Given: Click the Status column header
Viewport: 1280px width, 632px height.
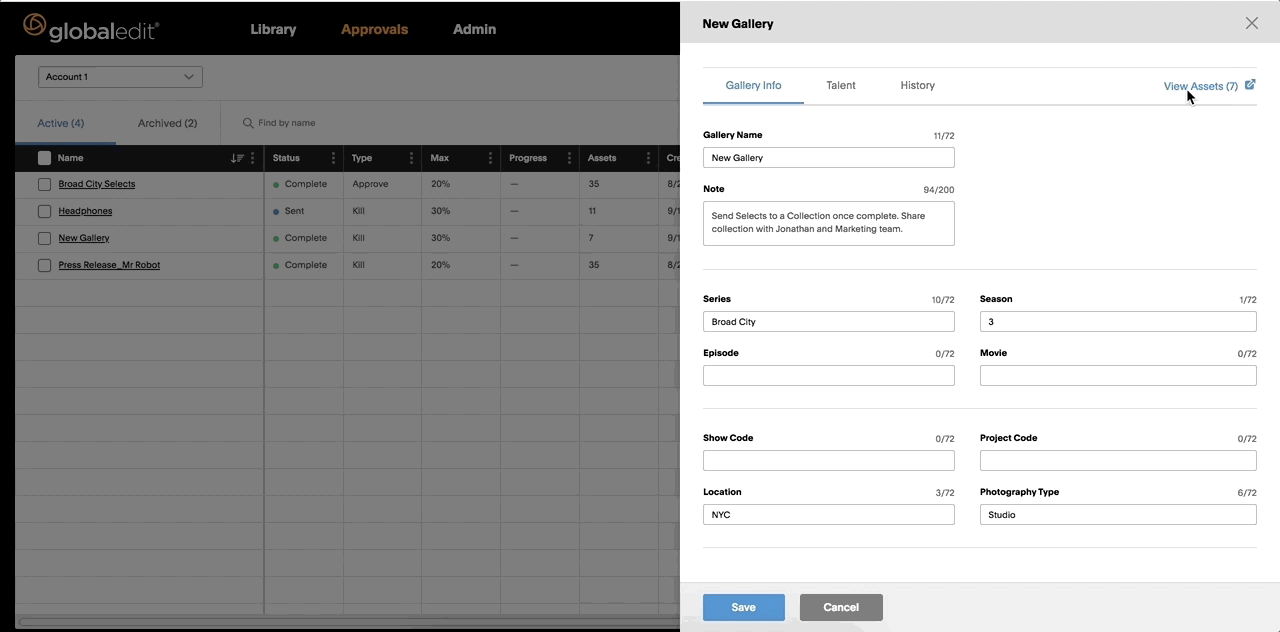Looking at the screenshot, I should coord(286,158).
